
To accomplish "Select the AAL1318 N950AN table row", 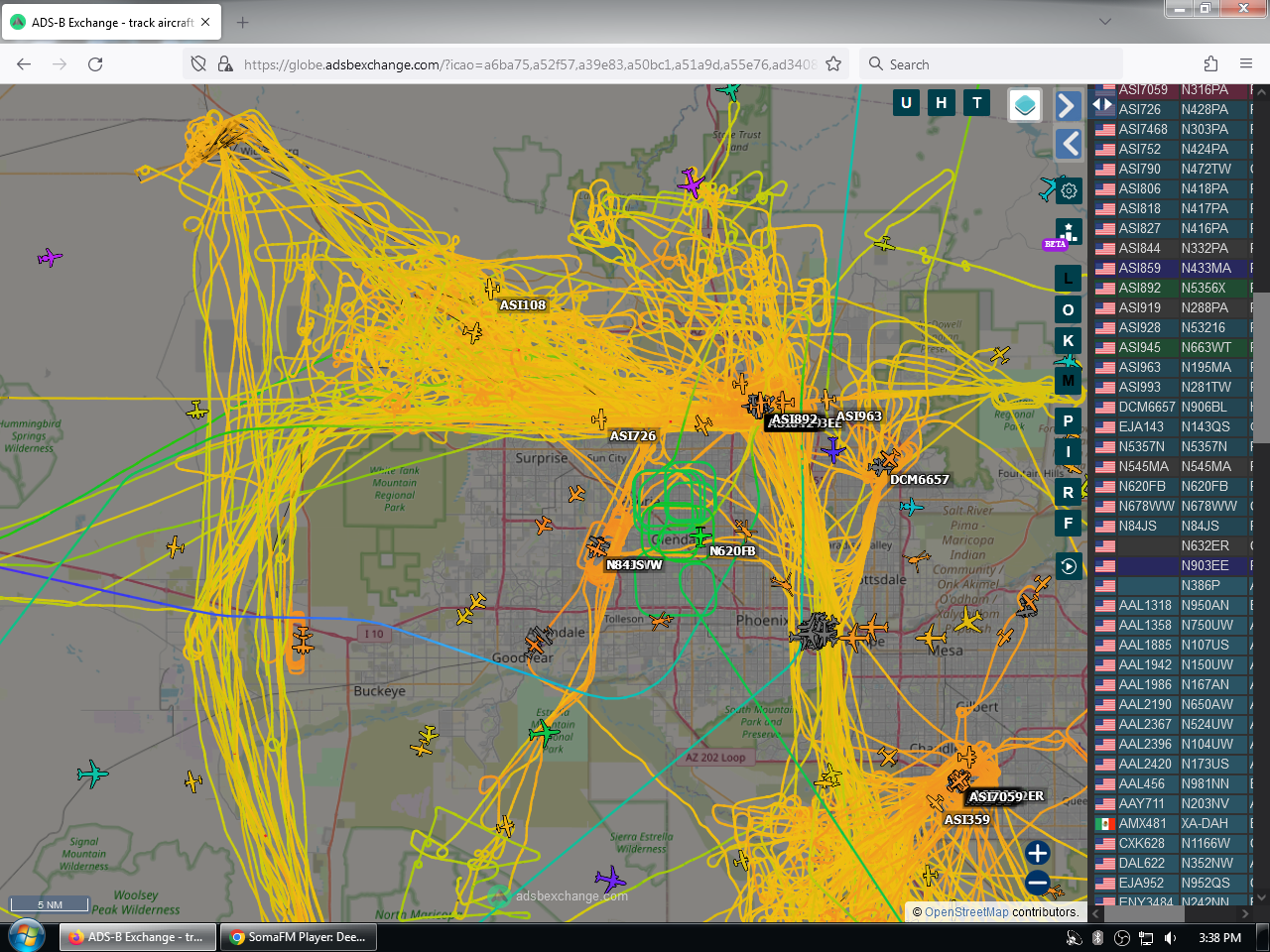I will pyautogui.click(x=1172, y=605).
